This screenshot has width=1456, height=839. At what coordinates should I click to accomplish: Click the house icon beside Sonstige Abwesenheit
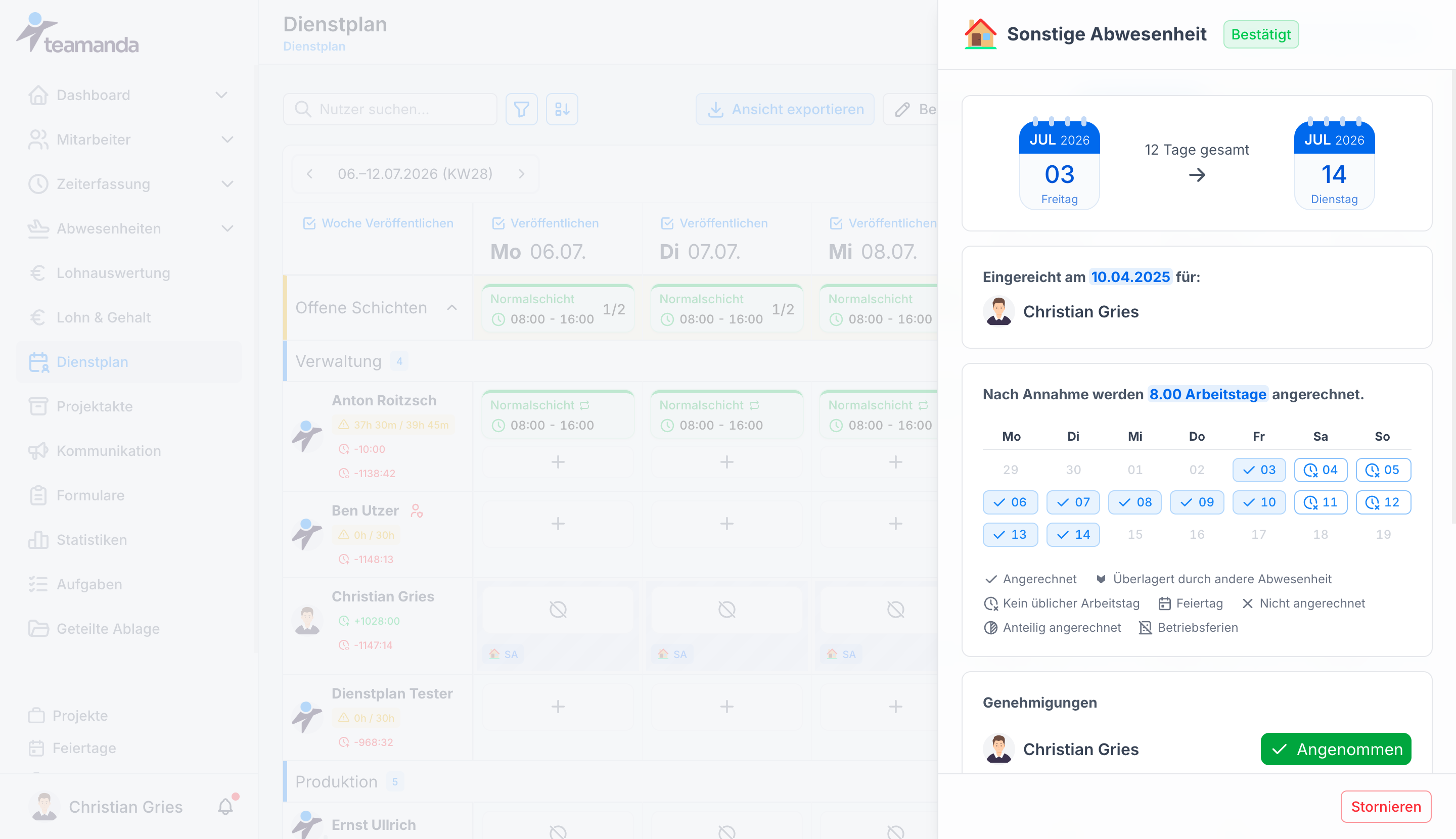point(980,34)
